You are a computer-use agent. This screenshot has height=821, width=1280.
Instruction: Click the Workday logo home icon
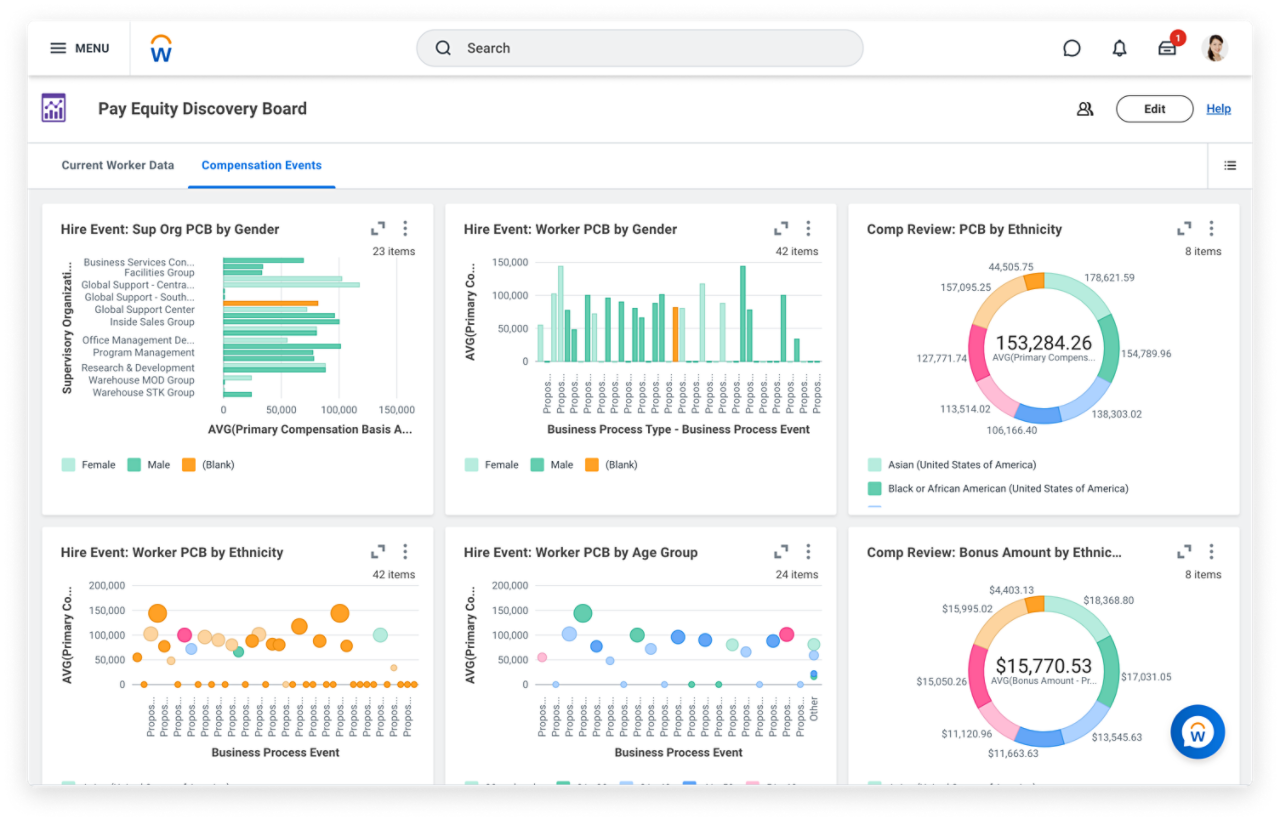point(161,48)
